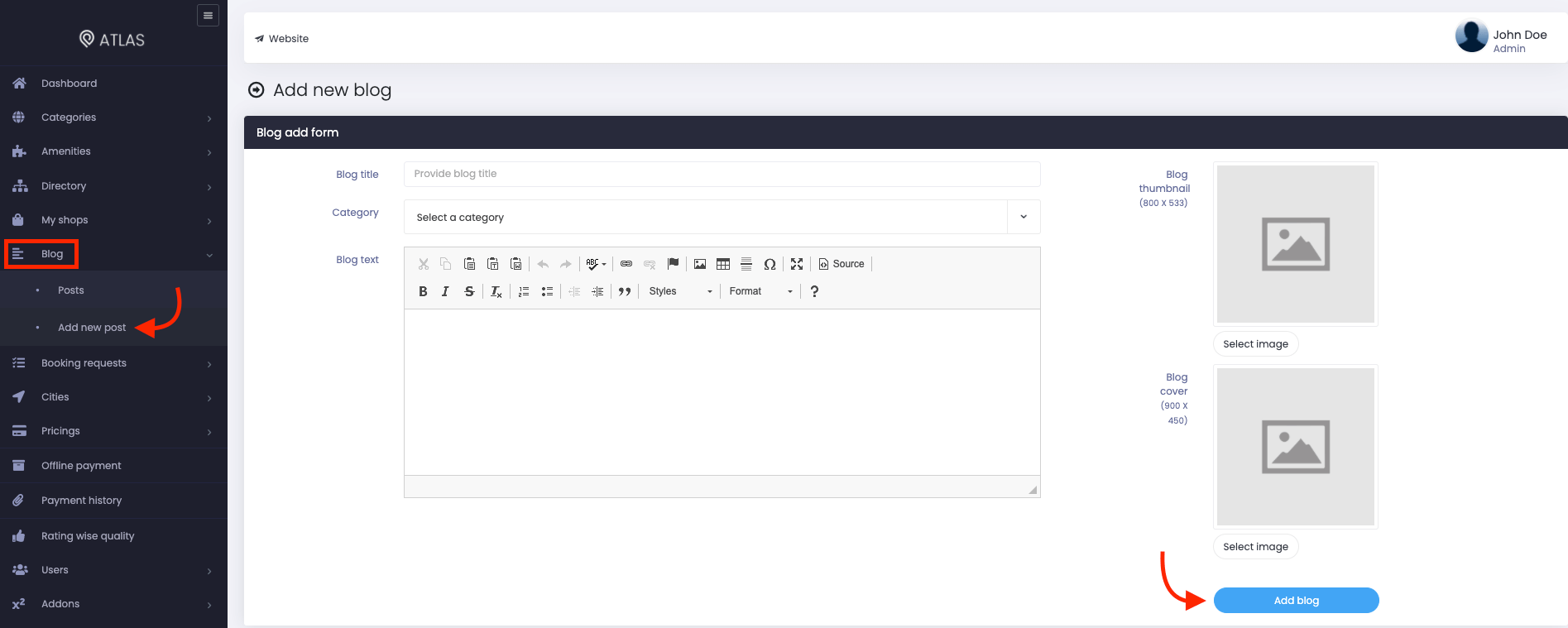Expand the Addons menu
Screen dimensions: 1568x628
point(113,604)
